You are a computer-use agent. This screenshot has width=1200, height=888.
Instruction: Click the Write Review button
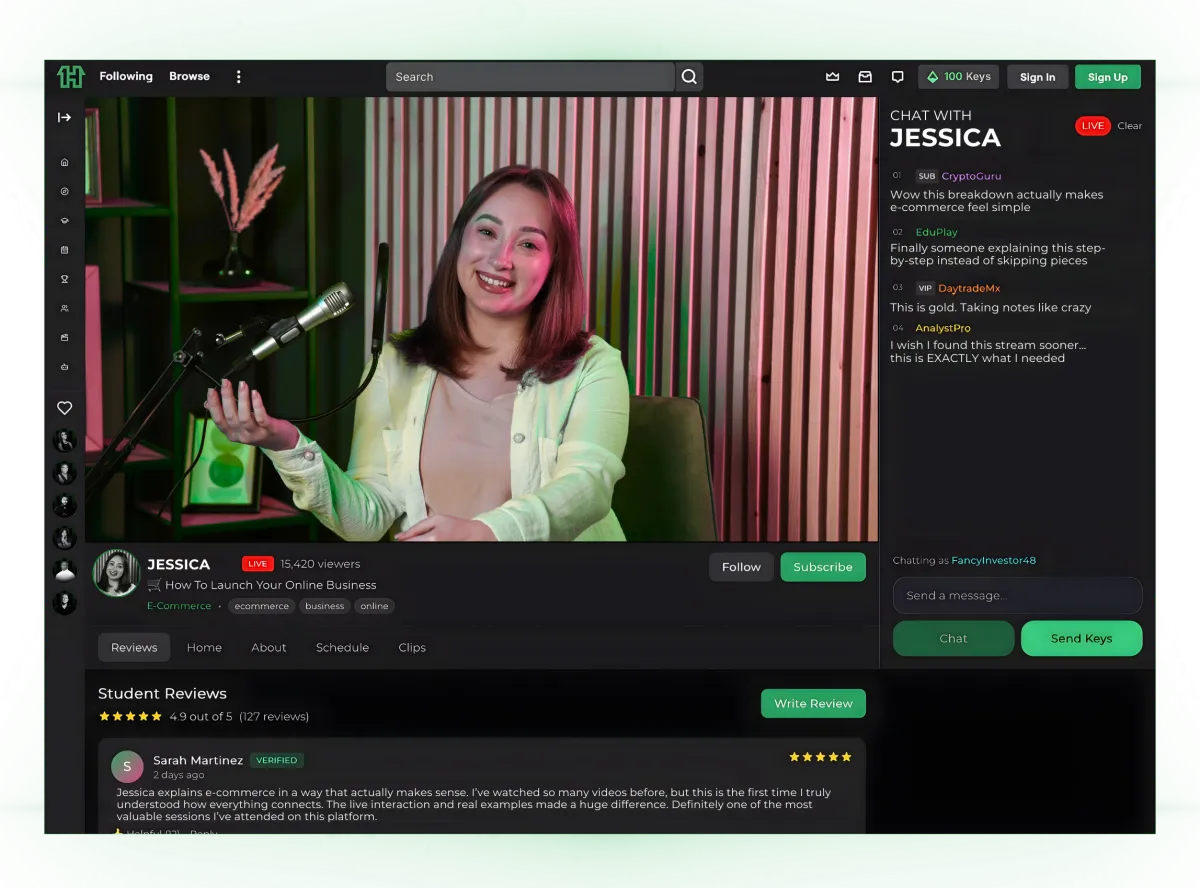pyautogui.click(x=813, y=703)
